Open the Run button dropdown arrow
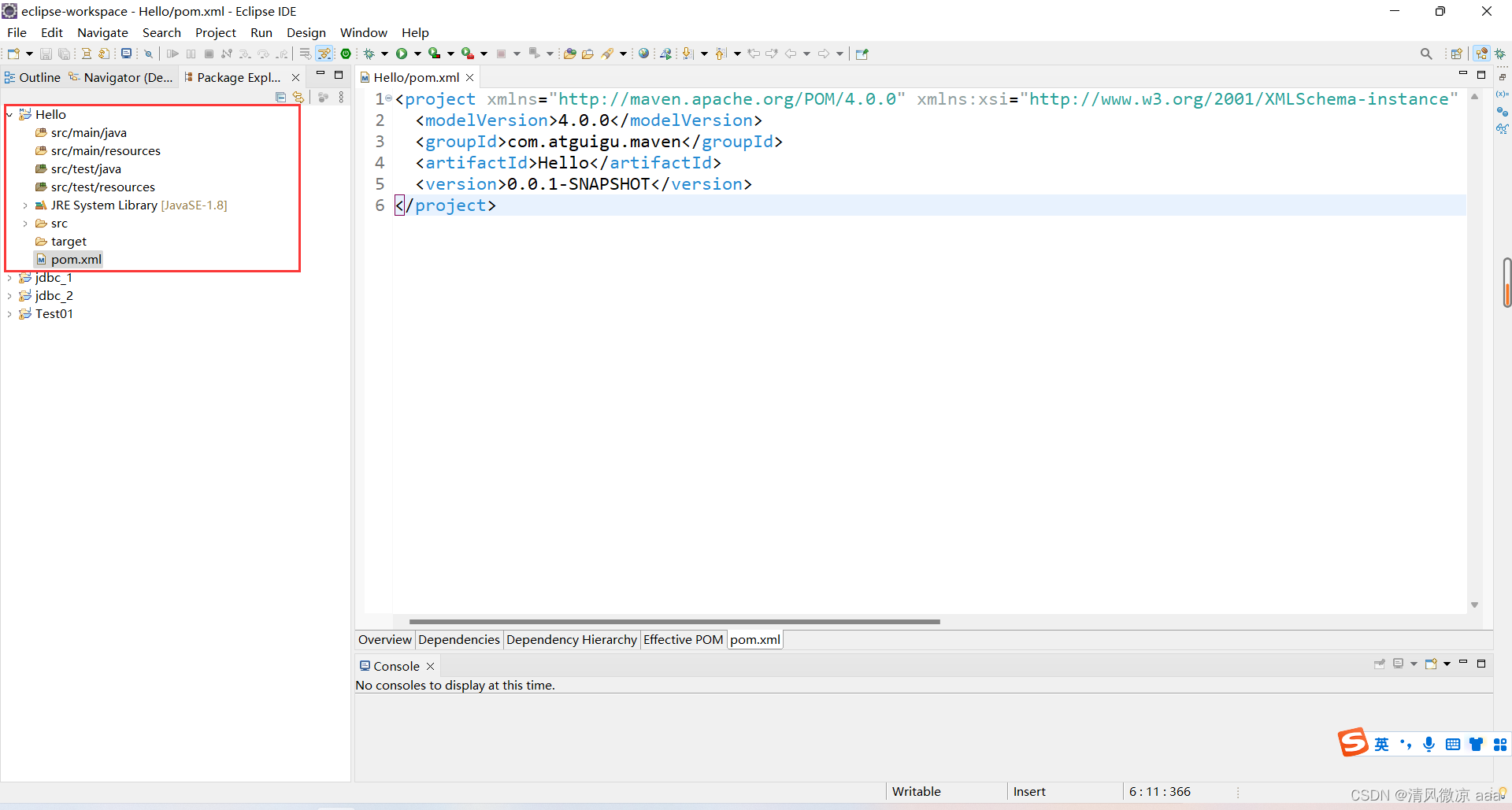The height and width of the screenshot is (810, 1512). click(x=417, y=54)
